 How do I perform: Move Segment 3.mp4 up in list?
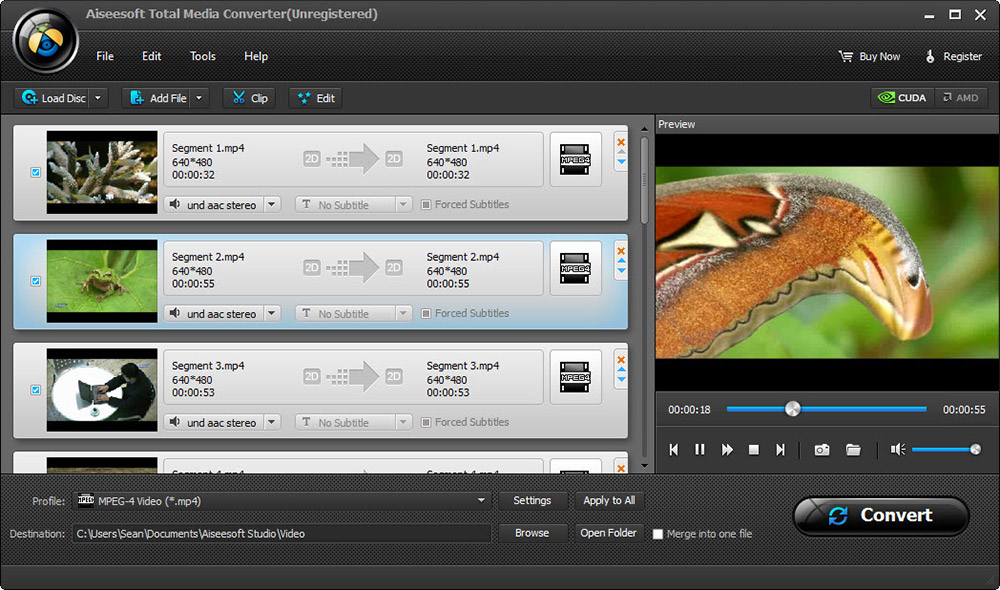point(621,369)
